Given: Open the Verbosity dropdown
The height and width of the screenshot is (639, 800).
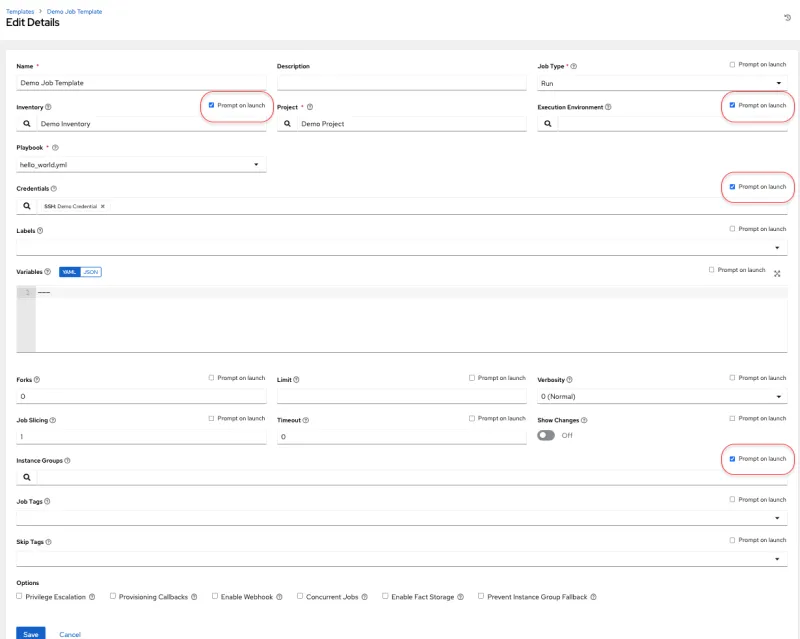Looking at the screenshot, I should 661,396.
